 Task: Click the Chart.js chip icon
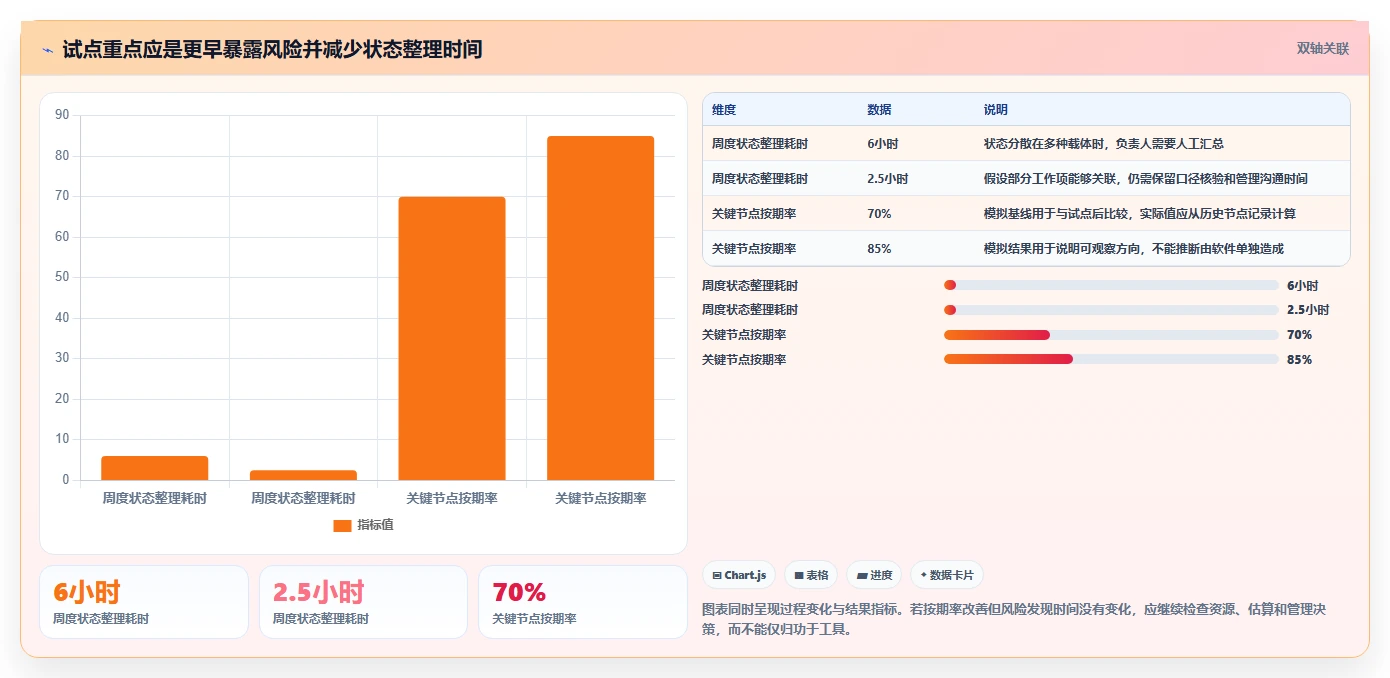click(717, 576)
